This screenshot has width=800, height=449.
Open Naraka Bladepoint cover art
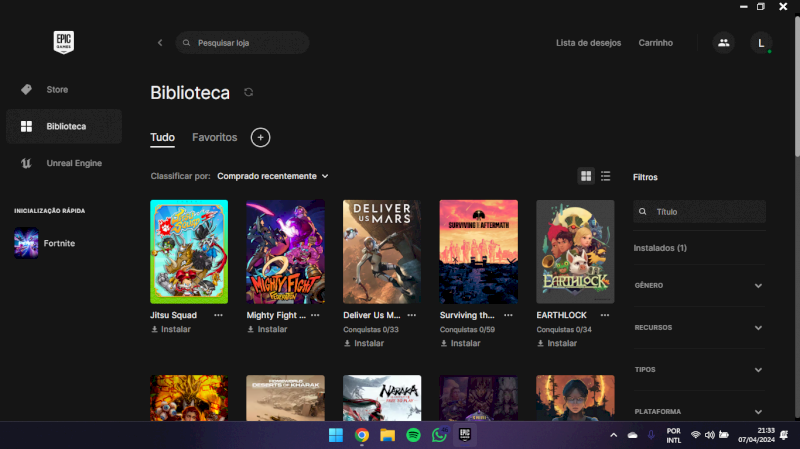tap(382, 398)
